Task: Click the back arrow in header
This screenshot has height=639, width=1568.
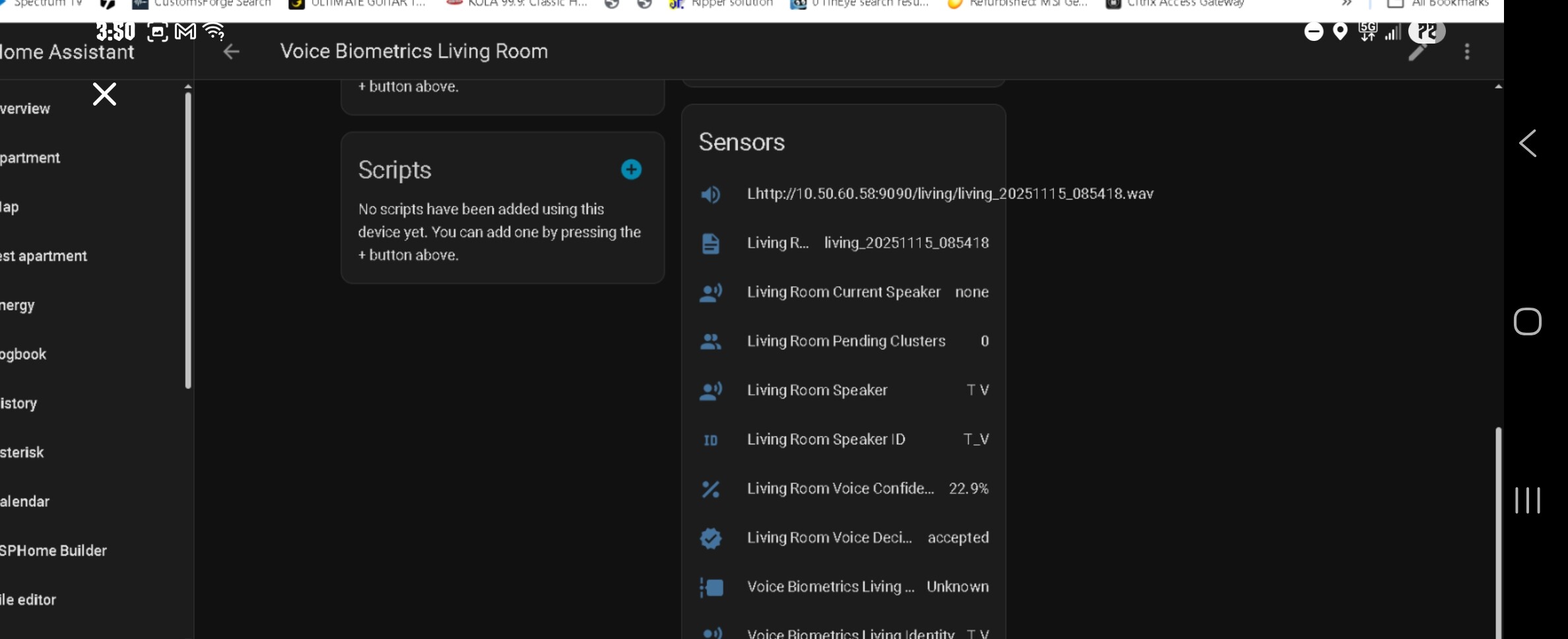Action: [x=231, y=51]
